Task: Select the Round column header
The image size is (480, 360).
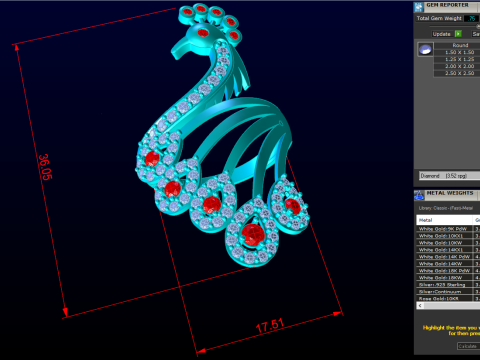Action: [x=457, y=45]
